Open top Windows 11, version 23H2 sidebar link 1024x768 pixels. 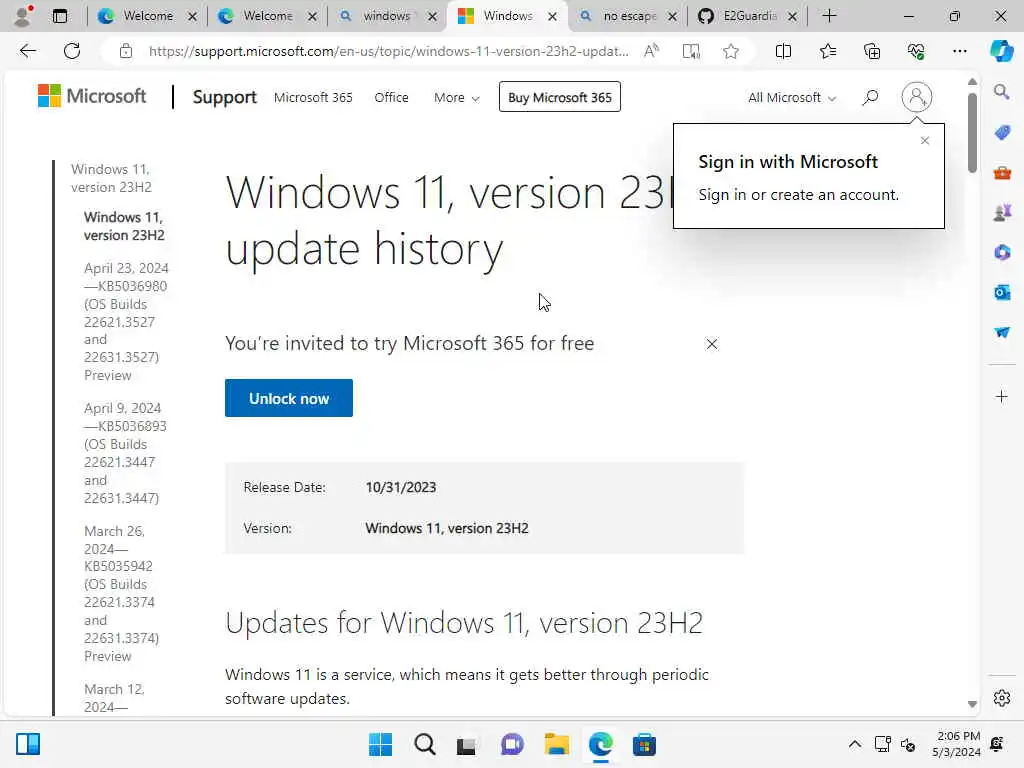pyautogui.click(x=111, y=178)
